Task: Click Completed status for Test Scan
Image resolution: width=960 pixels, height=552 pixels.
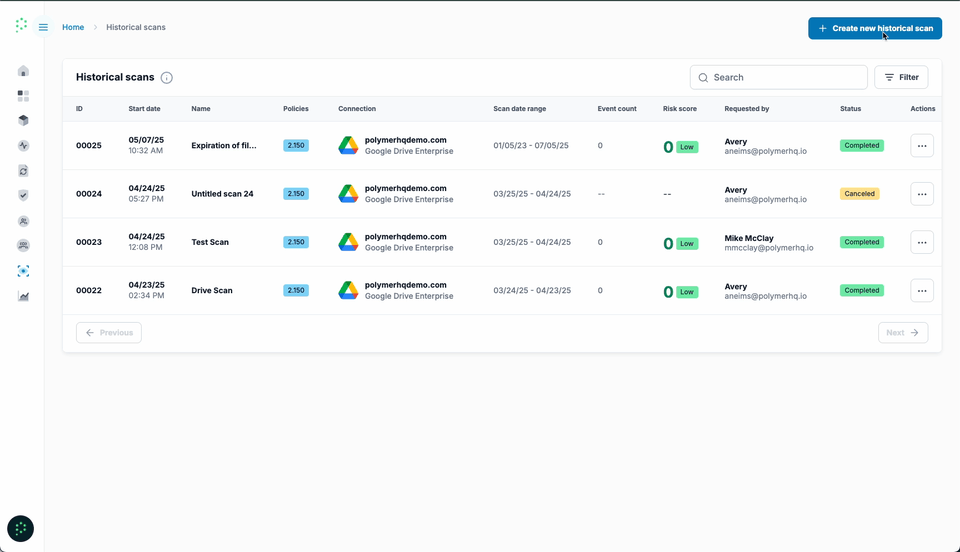Action: click(861, 242)
